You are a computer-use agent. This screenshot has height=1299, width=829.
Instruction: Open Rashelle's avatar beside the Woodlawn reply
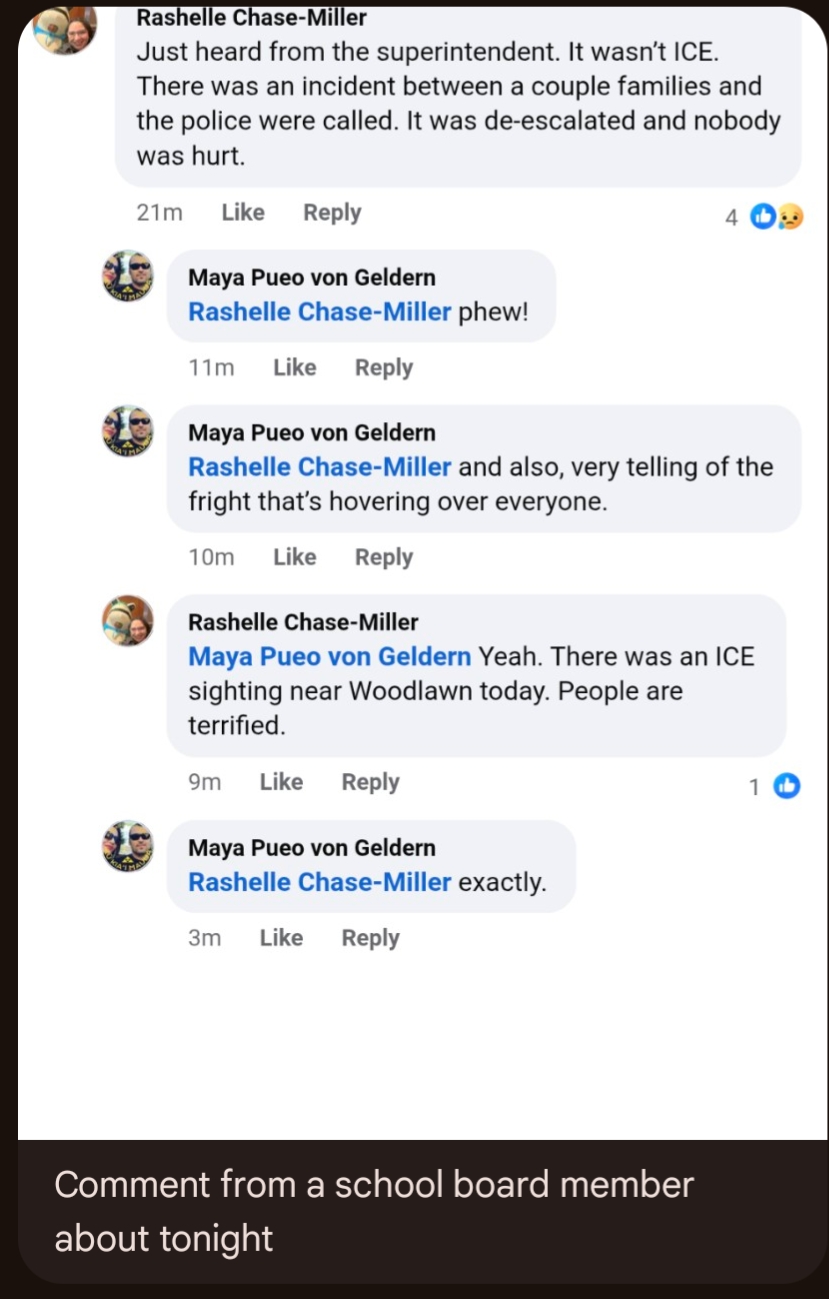(x=128, y=620)
